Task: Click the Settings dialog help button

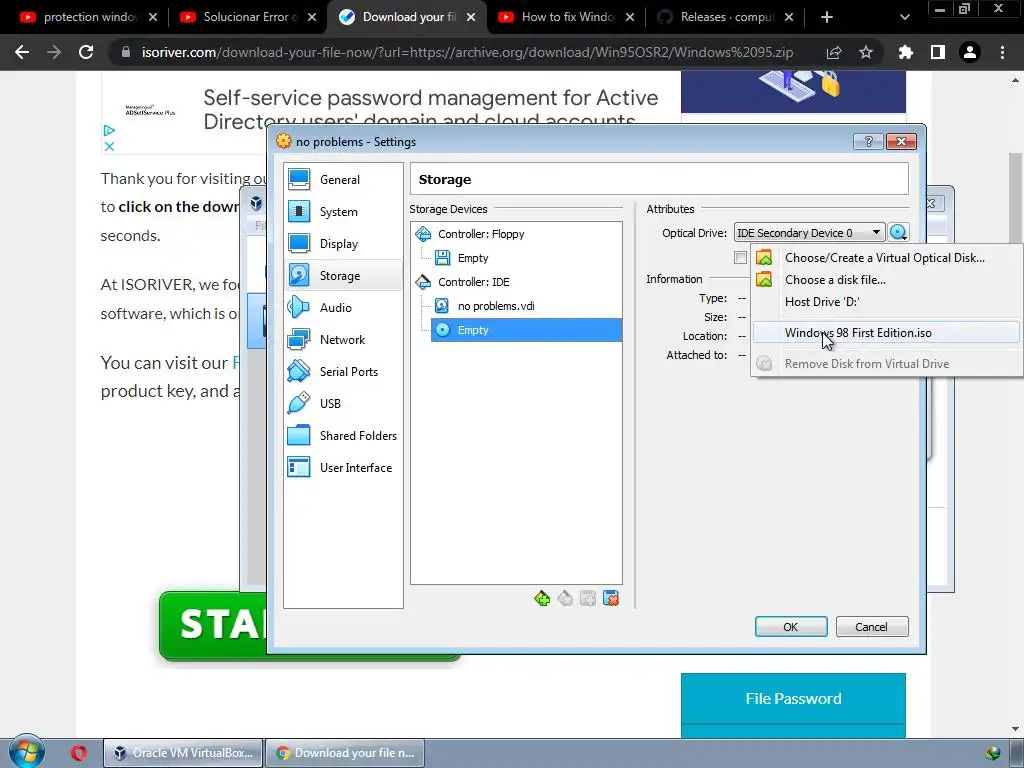Action: pyautogui.click(x=868, y=142)
